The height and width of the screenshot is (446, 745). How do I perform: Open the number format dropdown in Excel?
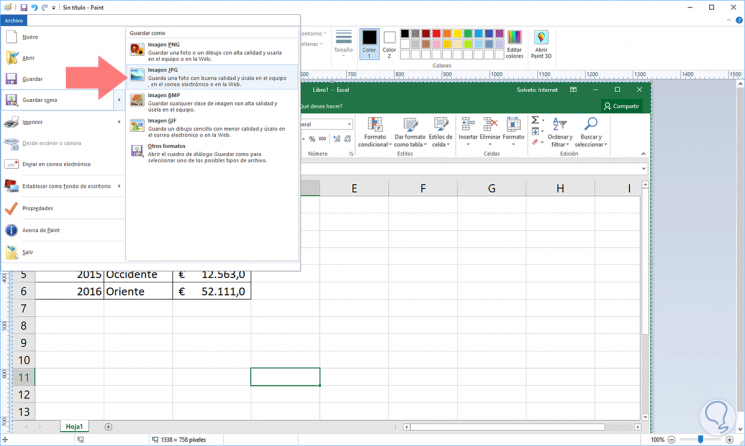[x=349, y=124]
